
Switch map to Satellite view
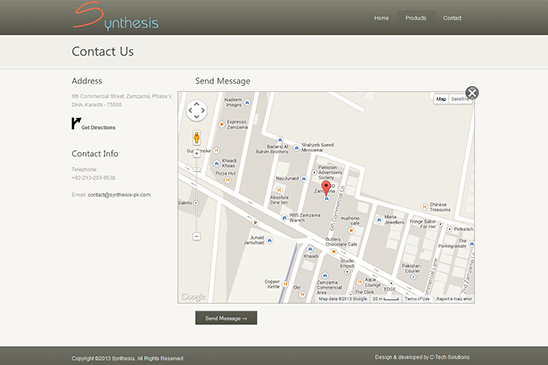(460, 99)
